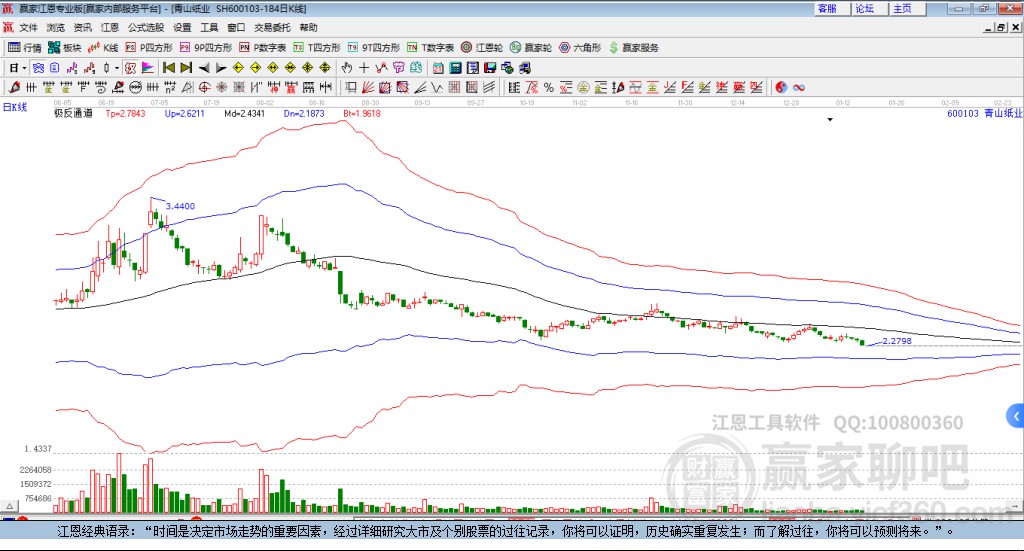Jump to last bar with skip-to-end icon
Viewport: 1024px width, 551px height.
pyautogui.click(x=186, y=68)
